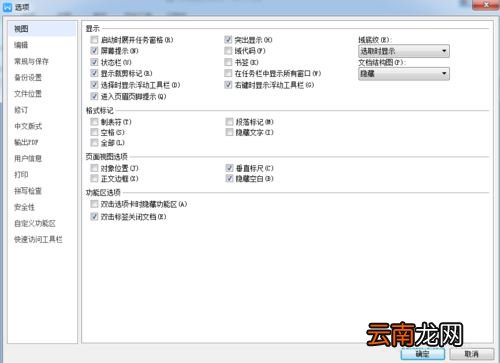Enable the 隐藏文字 checkbox

point(229,132)
